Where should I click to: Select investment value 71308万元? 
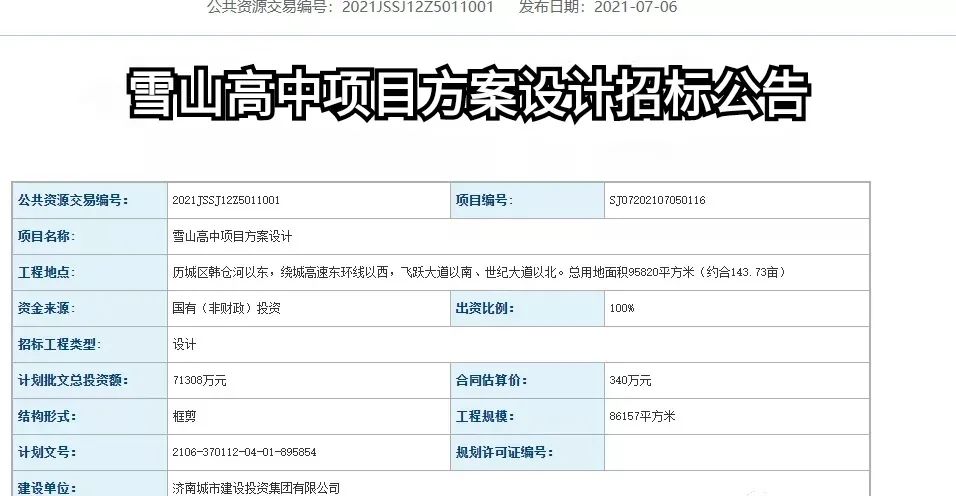[x=199, y=380]
